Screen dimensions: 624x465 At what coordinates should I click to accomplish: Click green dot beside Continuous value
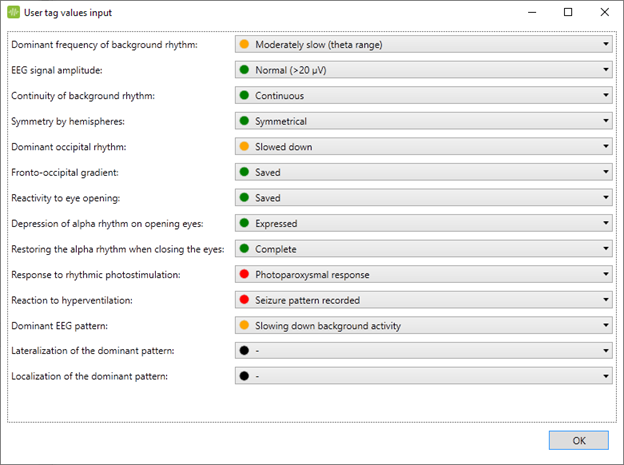pyautogui.click(x=244, y=96)
